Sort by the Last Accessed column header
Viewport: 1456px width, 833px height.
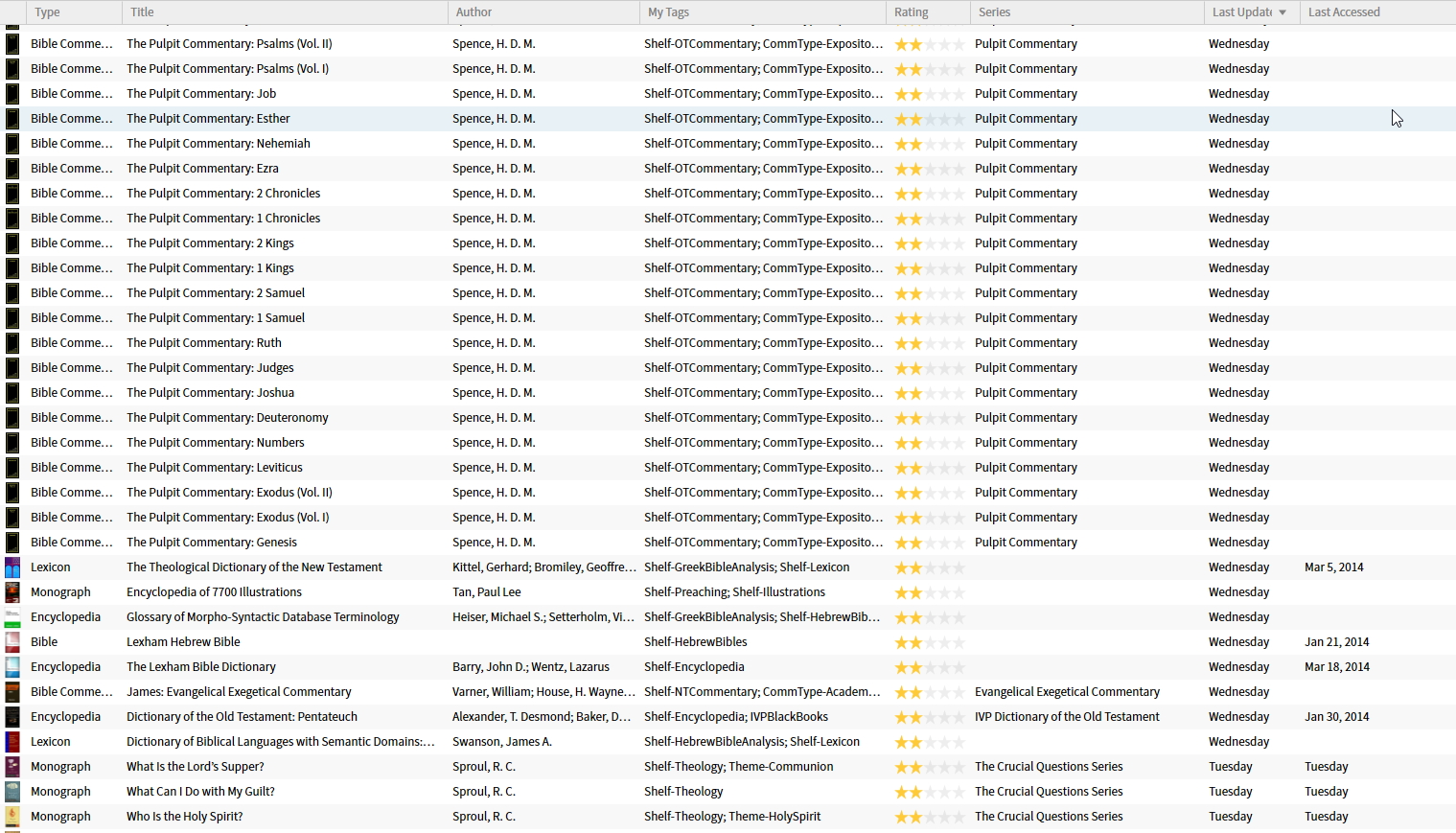pos(1377,12)
